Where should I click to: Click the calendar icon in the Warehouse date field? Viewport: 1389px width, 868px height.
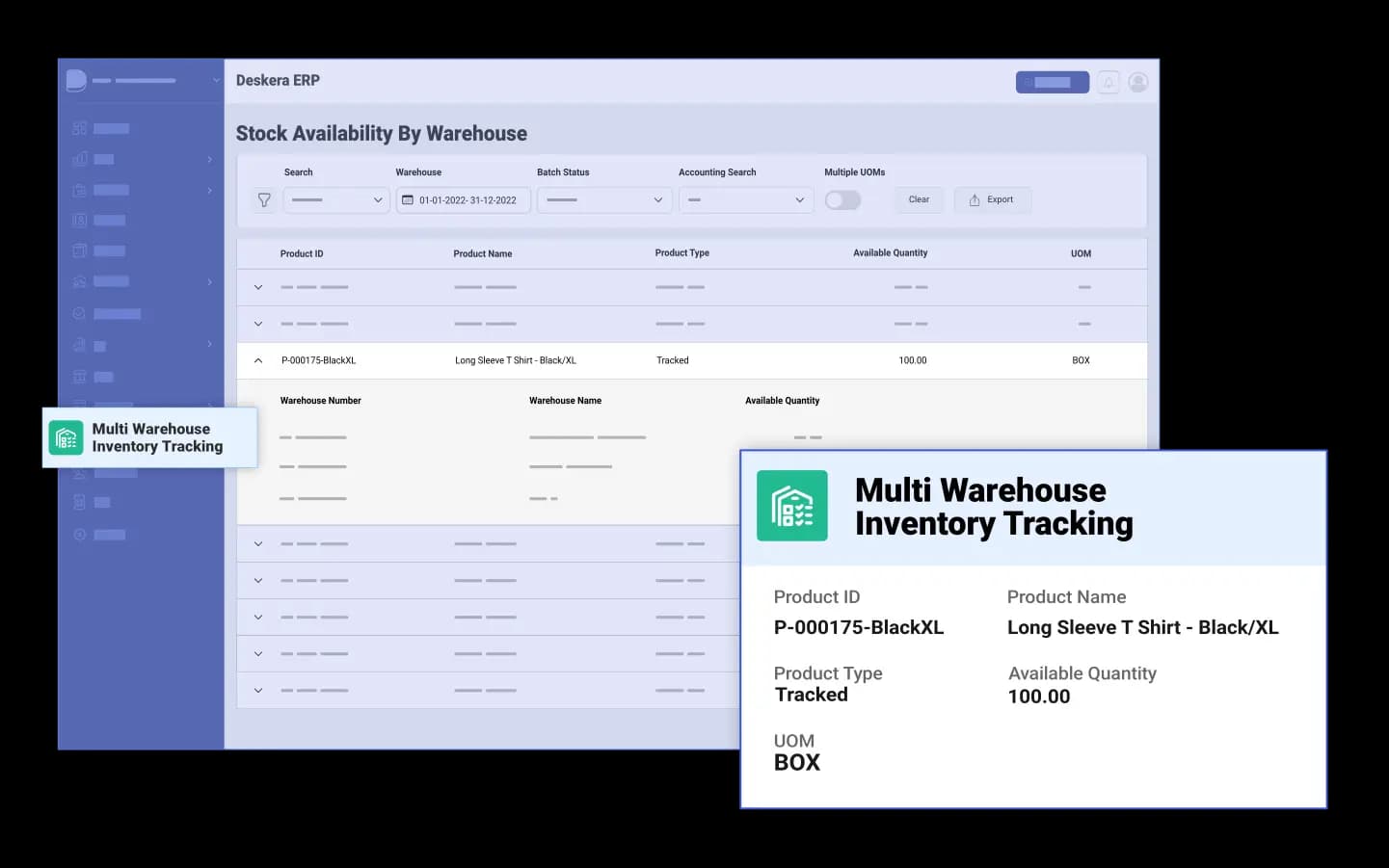click(408, 200)
